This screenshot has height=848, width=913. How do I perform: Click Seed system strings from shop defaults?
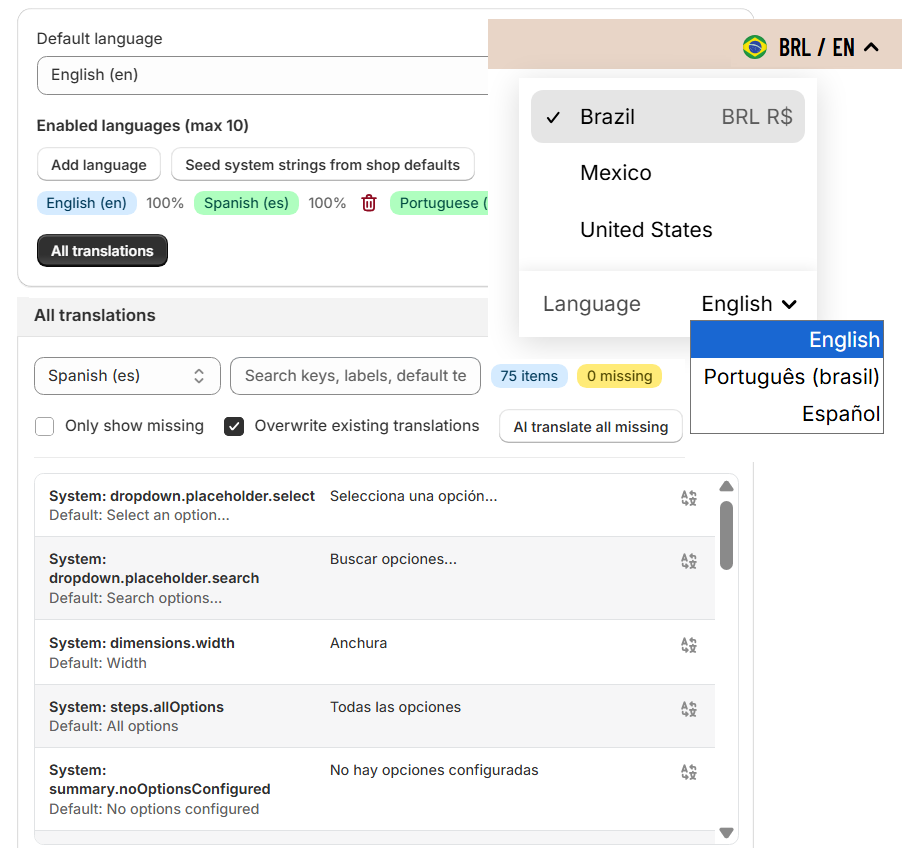tap(323, 165)
